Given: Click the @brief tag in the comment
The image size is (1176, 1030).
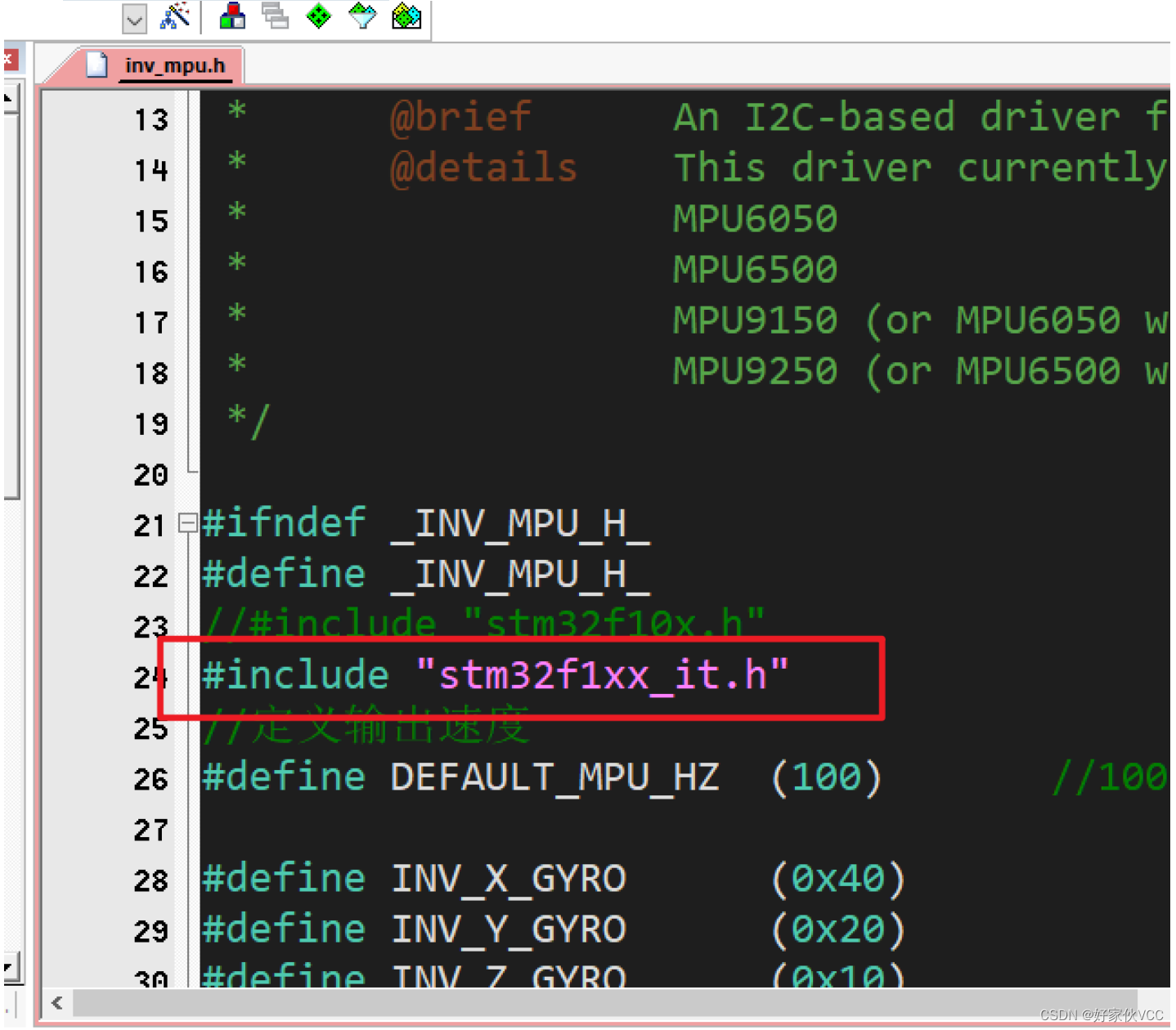Looking at the screenshot, I should pyautogui.click(x=461, y=117).
